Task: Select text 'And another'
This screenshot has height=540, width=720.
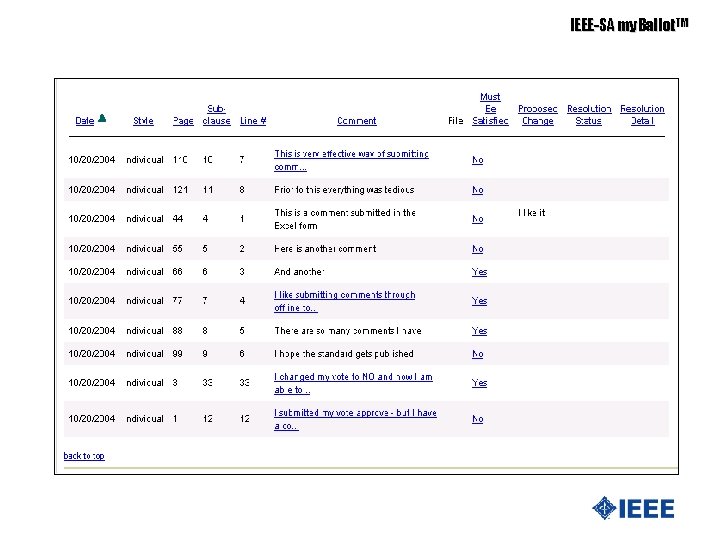Action: pos(299,271)
